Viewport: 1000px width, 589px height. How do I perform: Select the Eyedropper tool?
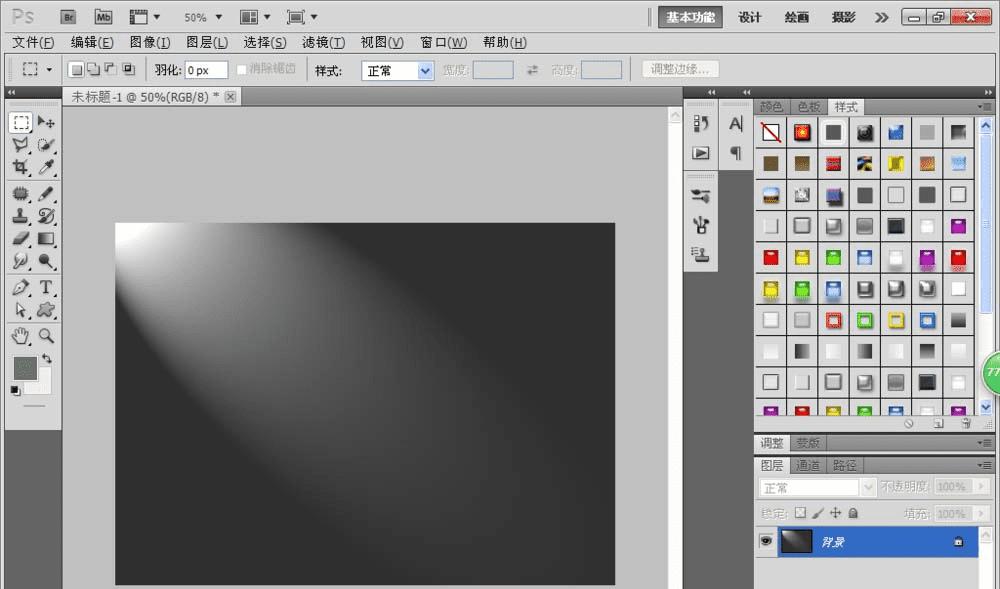coord(46,167)
